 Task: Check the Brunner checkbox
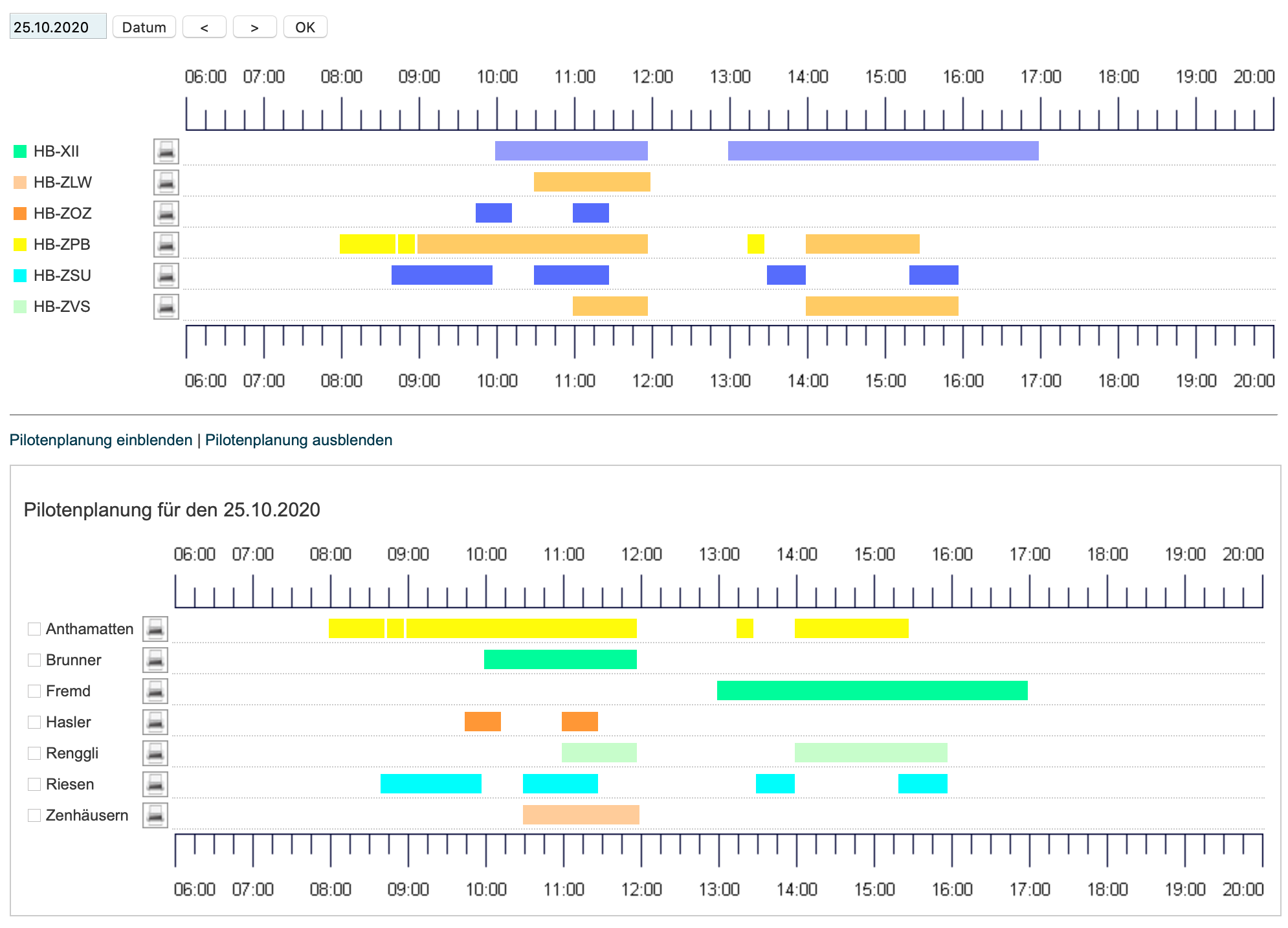point(34,660)
